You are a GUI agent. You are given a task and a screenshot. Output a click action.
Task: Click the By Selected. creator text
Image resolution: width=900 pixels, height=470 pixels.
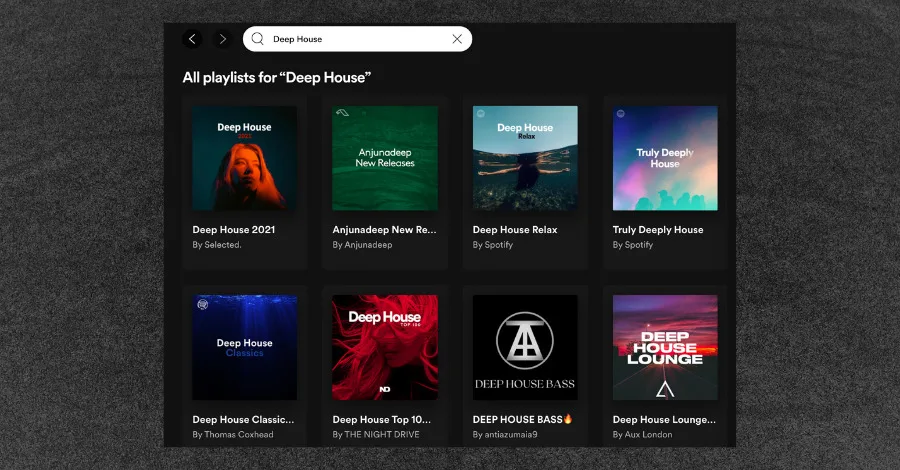(217, 244)
